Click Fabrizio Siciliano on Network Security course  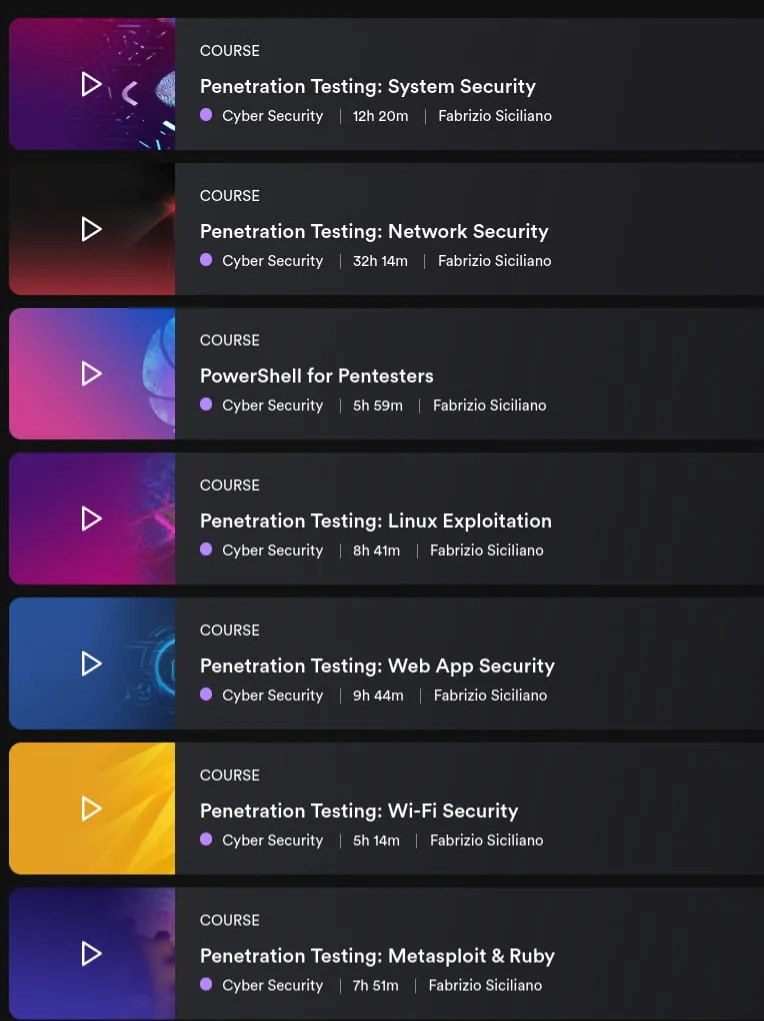[494, 261]
